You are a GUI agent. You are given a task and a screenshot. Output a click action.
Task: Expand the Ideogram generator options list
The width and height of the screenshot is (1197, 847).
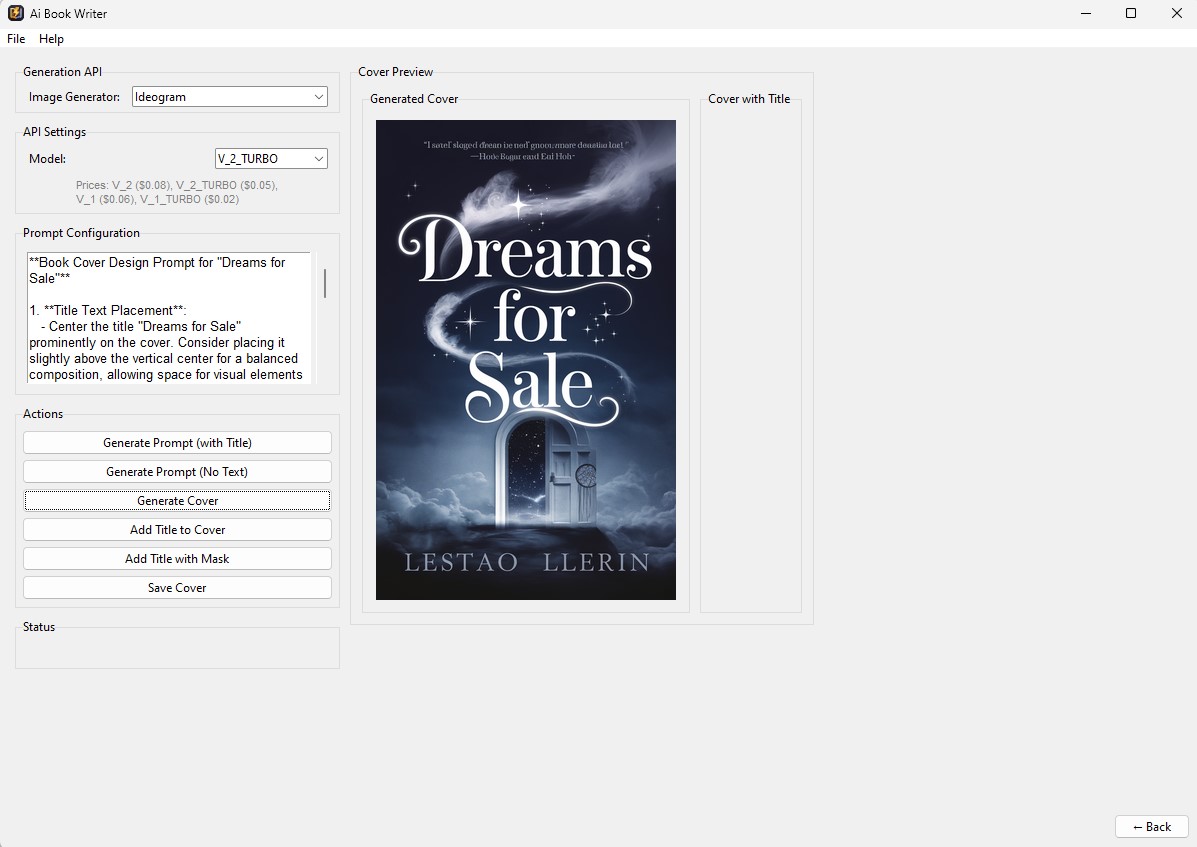tap(319, 97)
